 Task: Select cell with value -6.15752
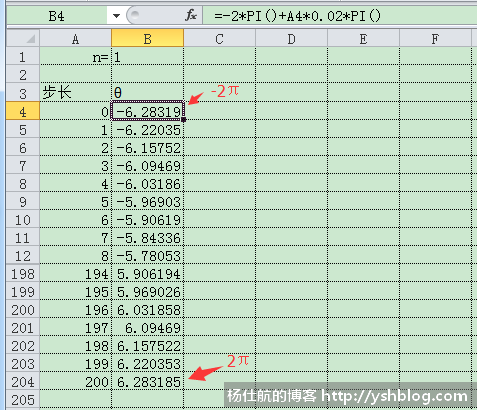coord(148,147)
